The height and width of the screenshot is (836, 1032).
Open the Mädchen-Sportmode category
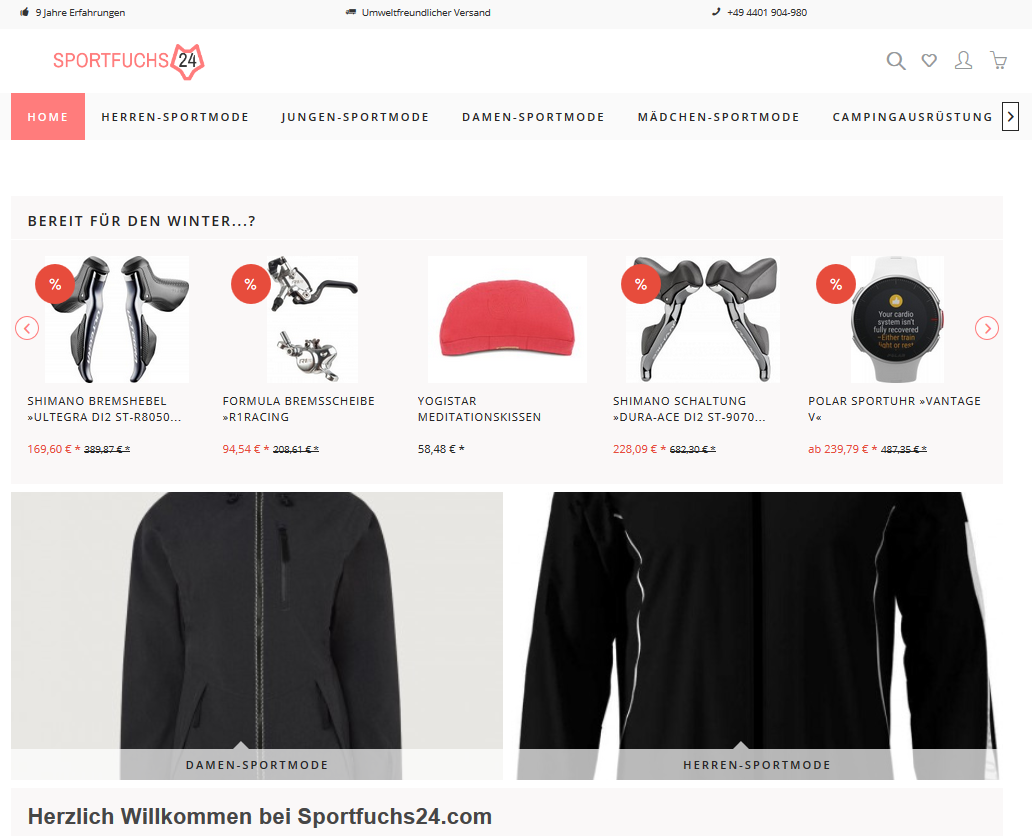coord(719,117)
